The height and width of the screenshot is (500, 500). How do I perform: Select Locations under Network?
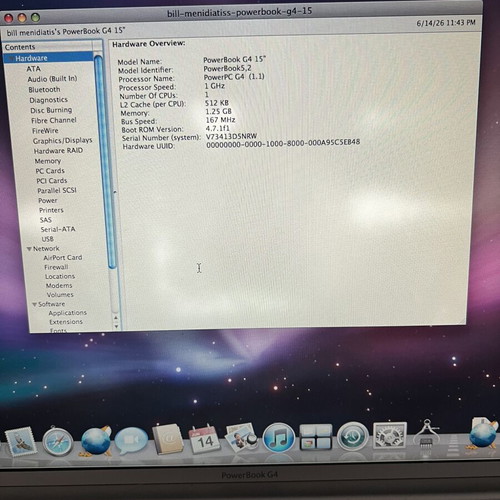[60, 277]
